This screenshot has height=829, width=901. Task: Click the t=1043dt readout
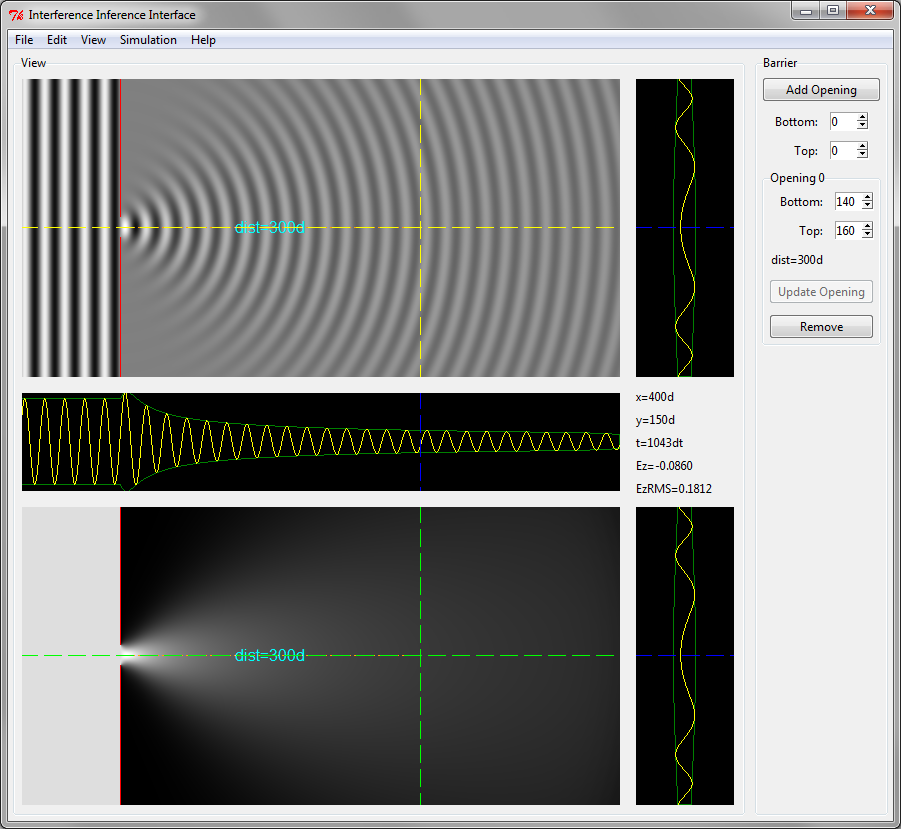pos(659,443)
